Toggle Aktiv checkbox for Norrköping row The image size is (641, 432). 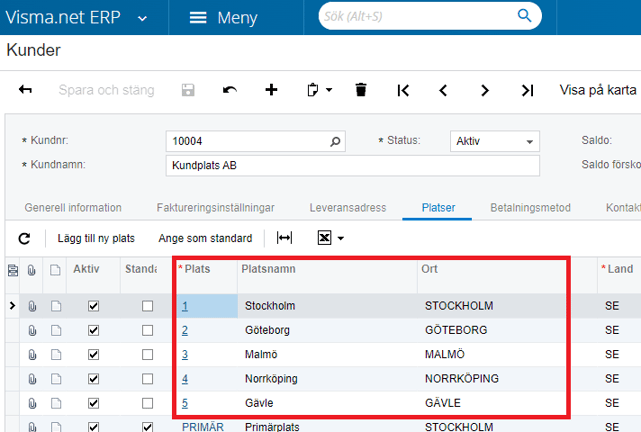coord(94,379)
